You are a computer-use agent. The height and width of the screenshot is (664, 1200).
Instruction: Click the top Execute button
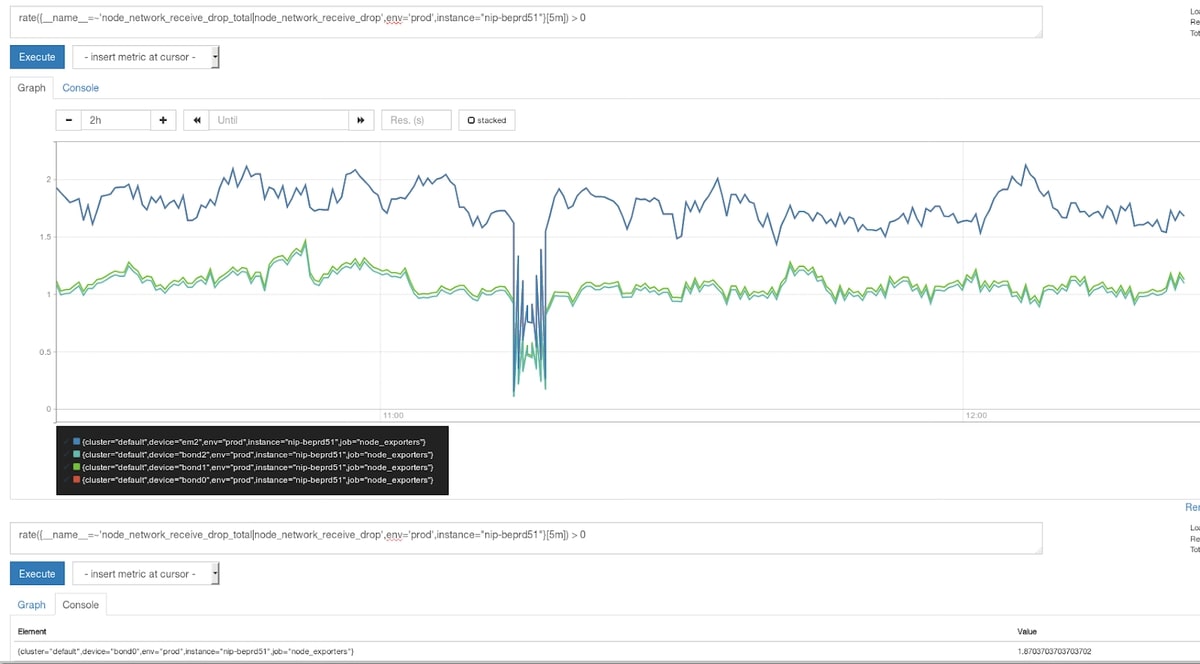click(36, 57)
